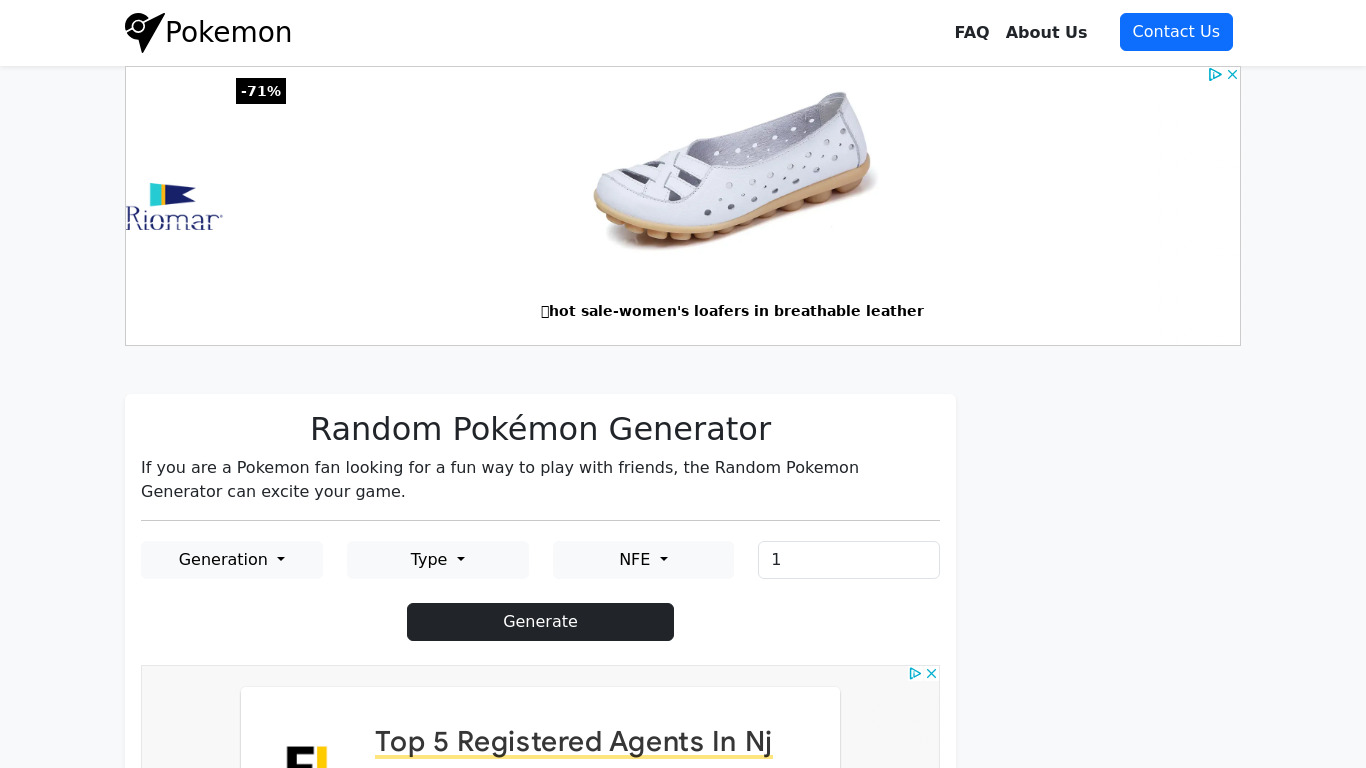Go to About Us page

[x=1046, y=32]
